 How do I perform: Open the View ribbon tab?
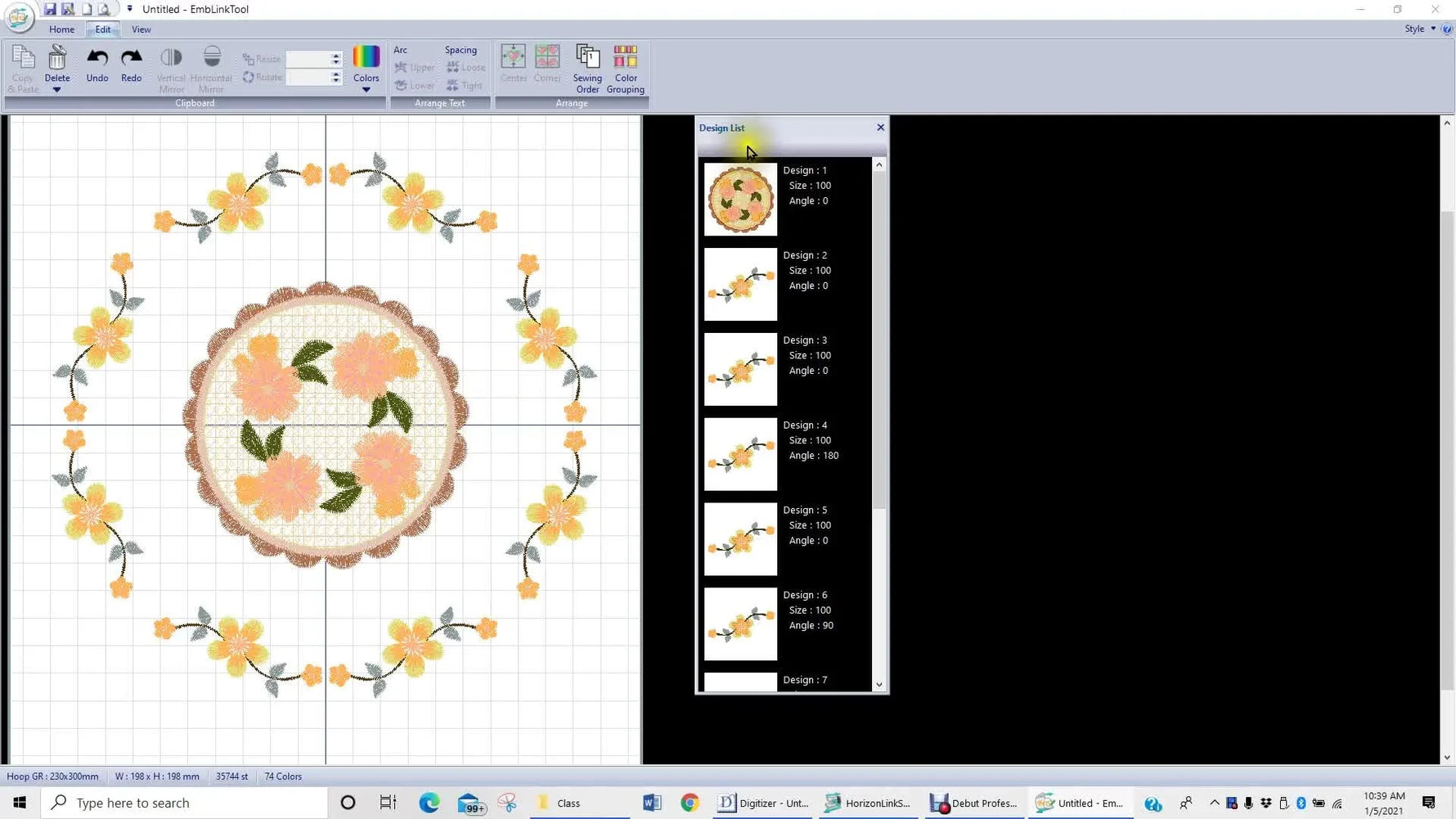tap(141, 29)
